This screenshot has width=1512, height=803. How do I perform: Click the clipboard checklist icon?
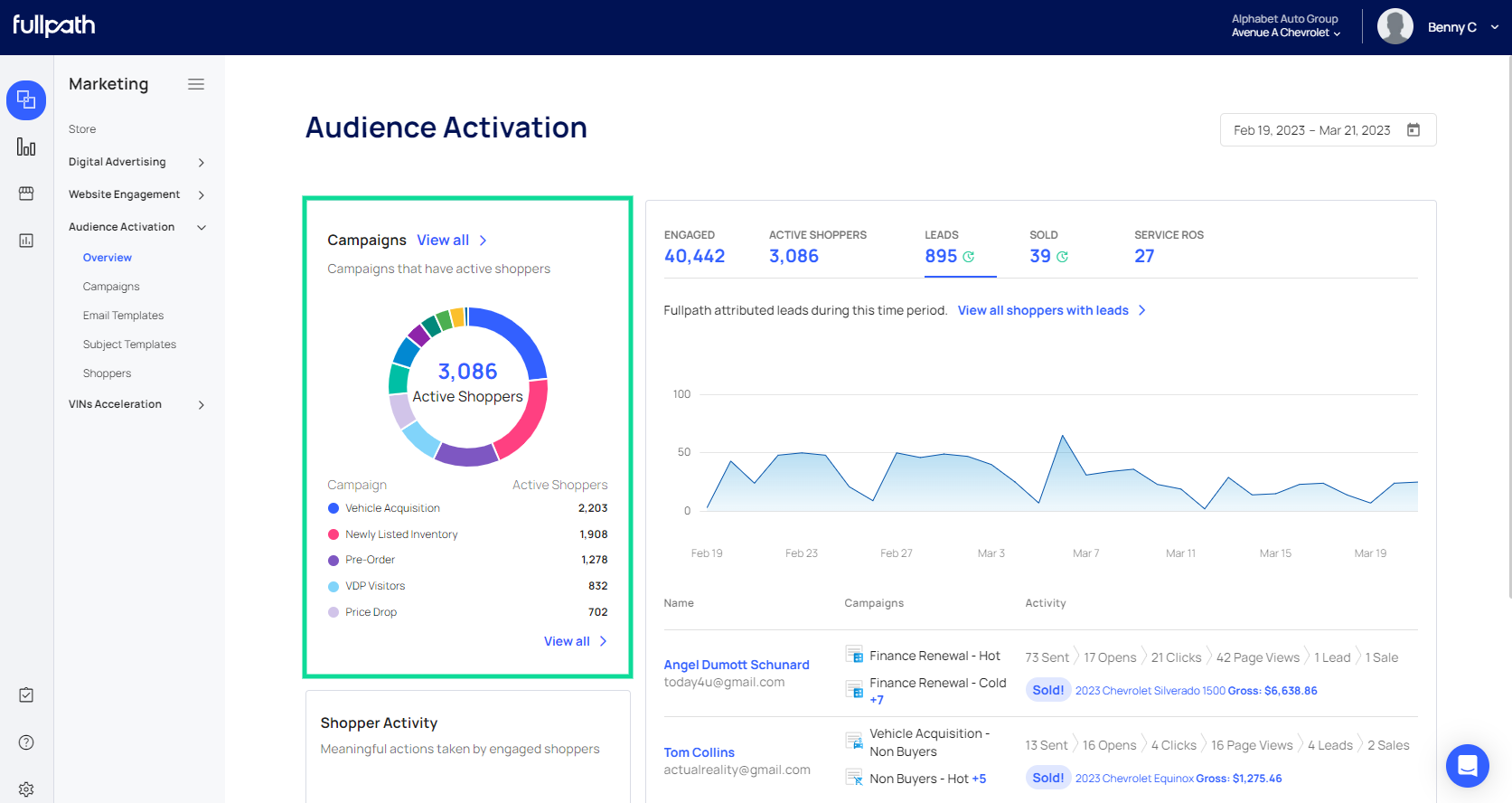coord(26,694)
